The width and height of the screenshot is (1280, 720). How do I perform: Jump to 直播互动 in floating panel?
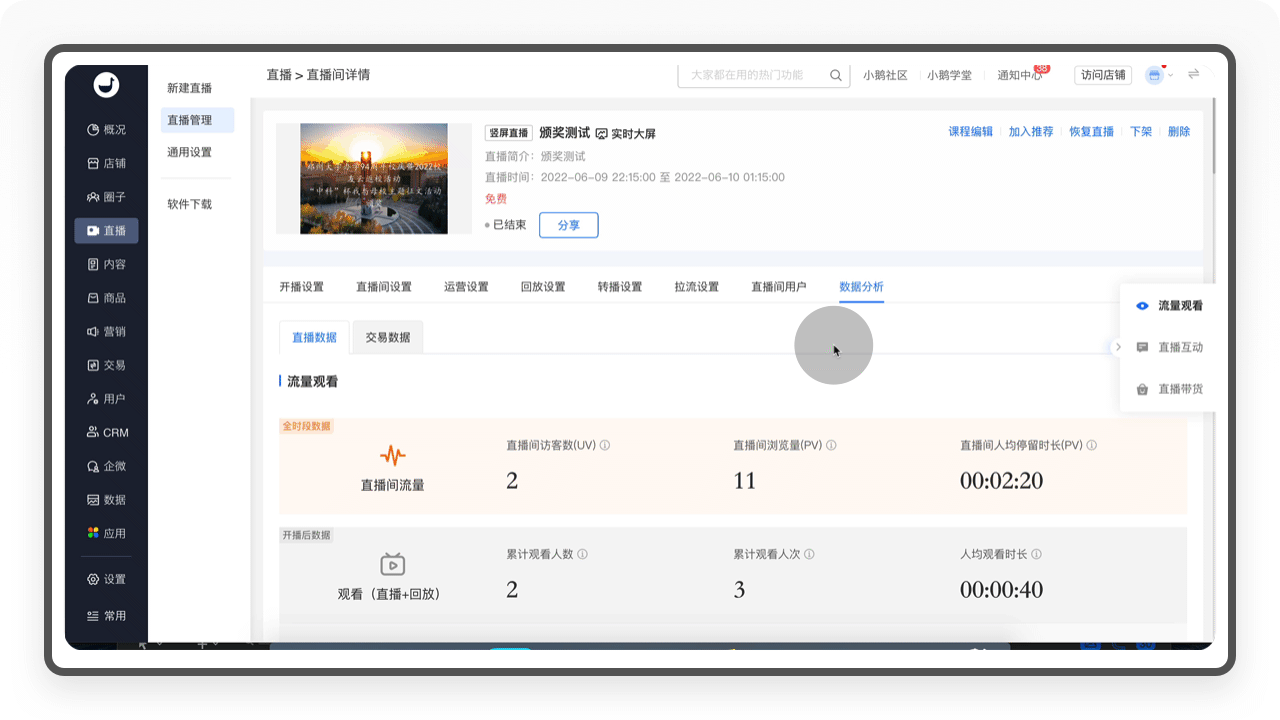(1170, 347)
